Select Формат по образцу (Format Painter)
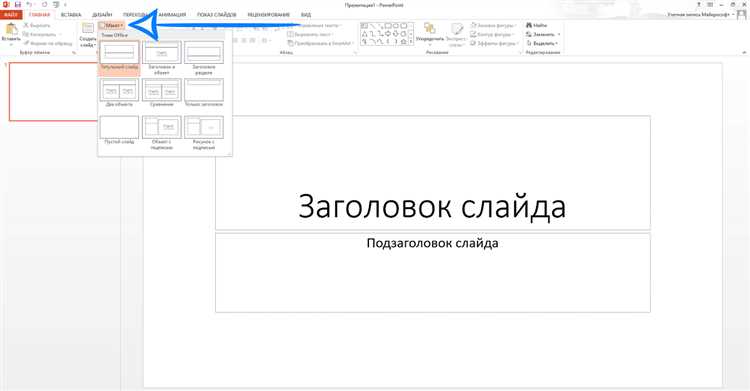 48,43
